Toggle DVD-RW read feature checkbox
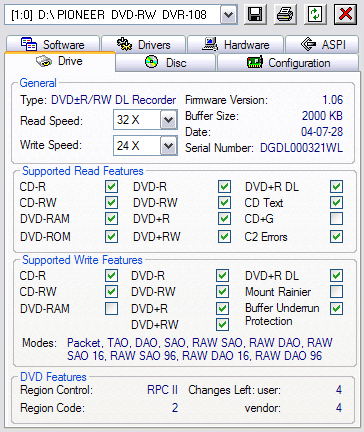The width and height of the screenshot is (364, 432). point(224,202)
